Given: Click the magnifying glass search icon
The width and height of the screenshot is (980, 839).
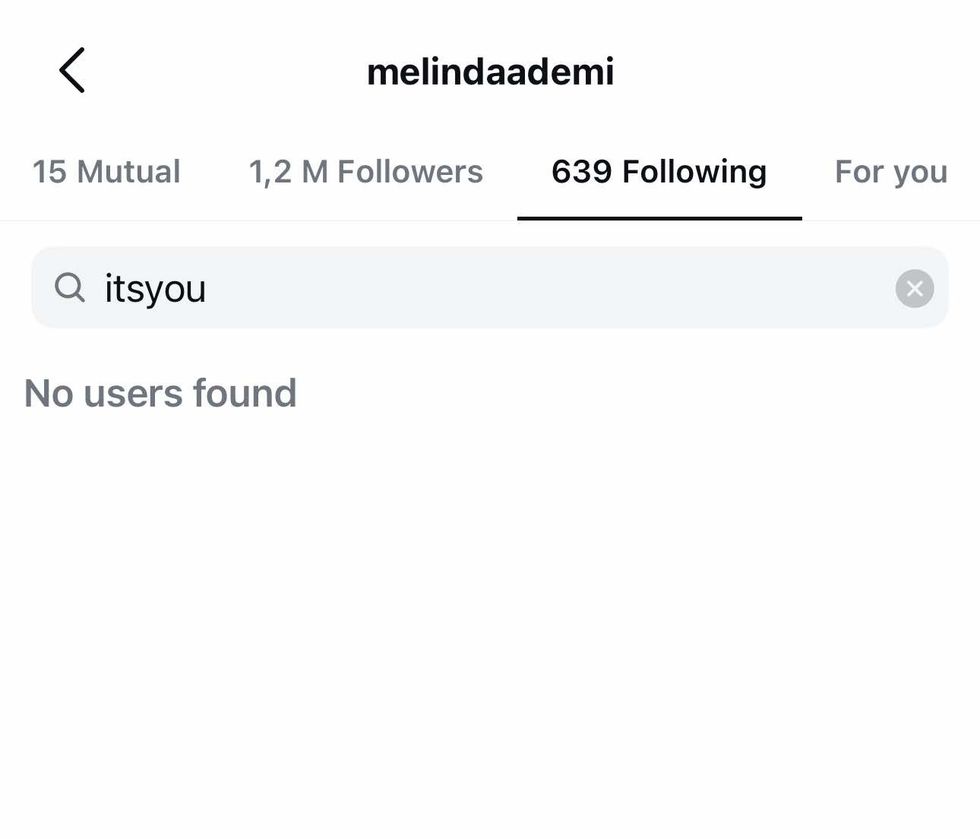Looking at the screenshot, I should (x=69, y=288).
